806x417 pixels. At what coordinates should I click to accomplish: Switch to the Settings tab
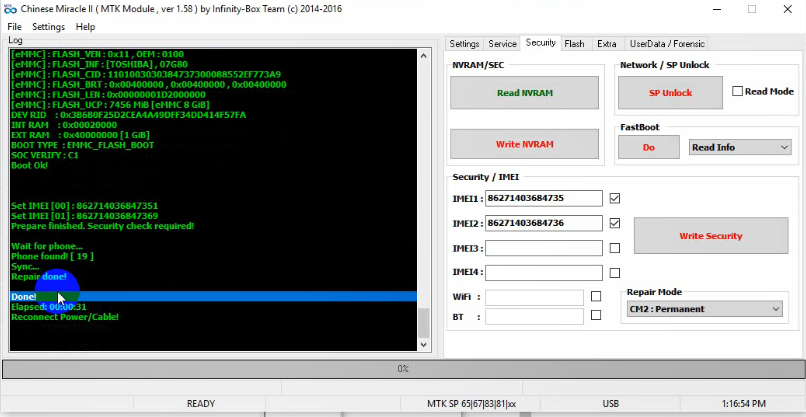point(464,44)
